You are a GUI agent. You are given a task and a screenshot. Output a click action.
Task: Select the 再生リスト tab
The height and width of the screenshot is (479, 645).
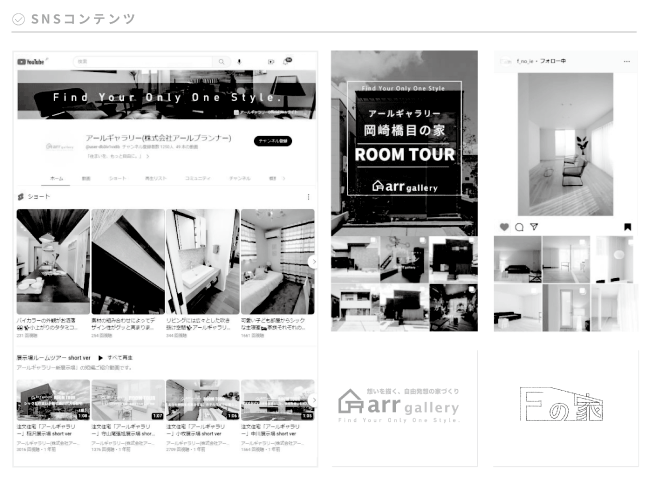click(x=155, y=179)
